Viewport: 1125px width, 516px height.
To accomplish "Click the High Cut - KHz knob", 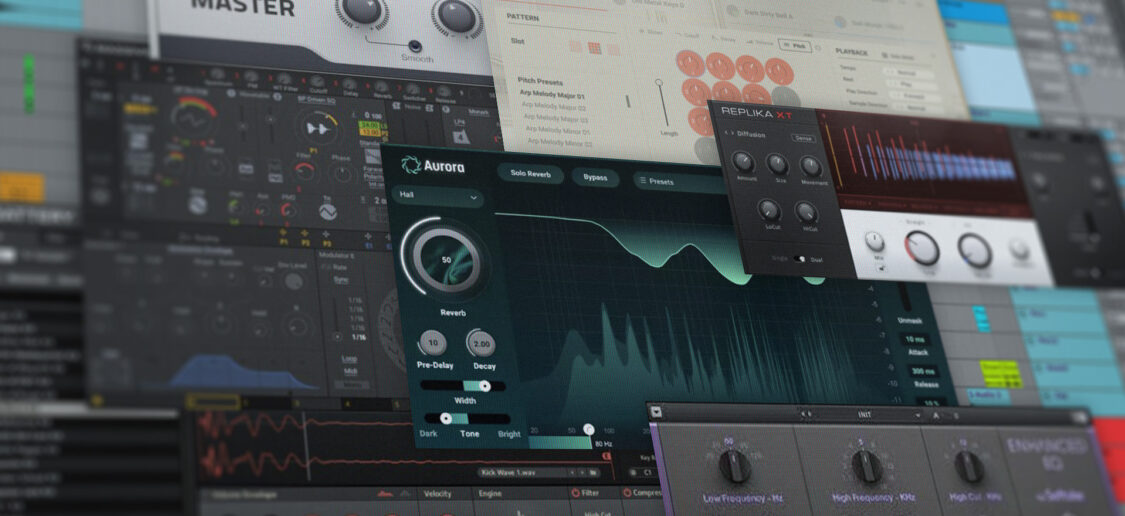I will click(969, 466).
